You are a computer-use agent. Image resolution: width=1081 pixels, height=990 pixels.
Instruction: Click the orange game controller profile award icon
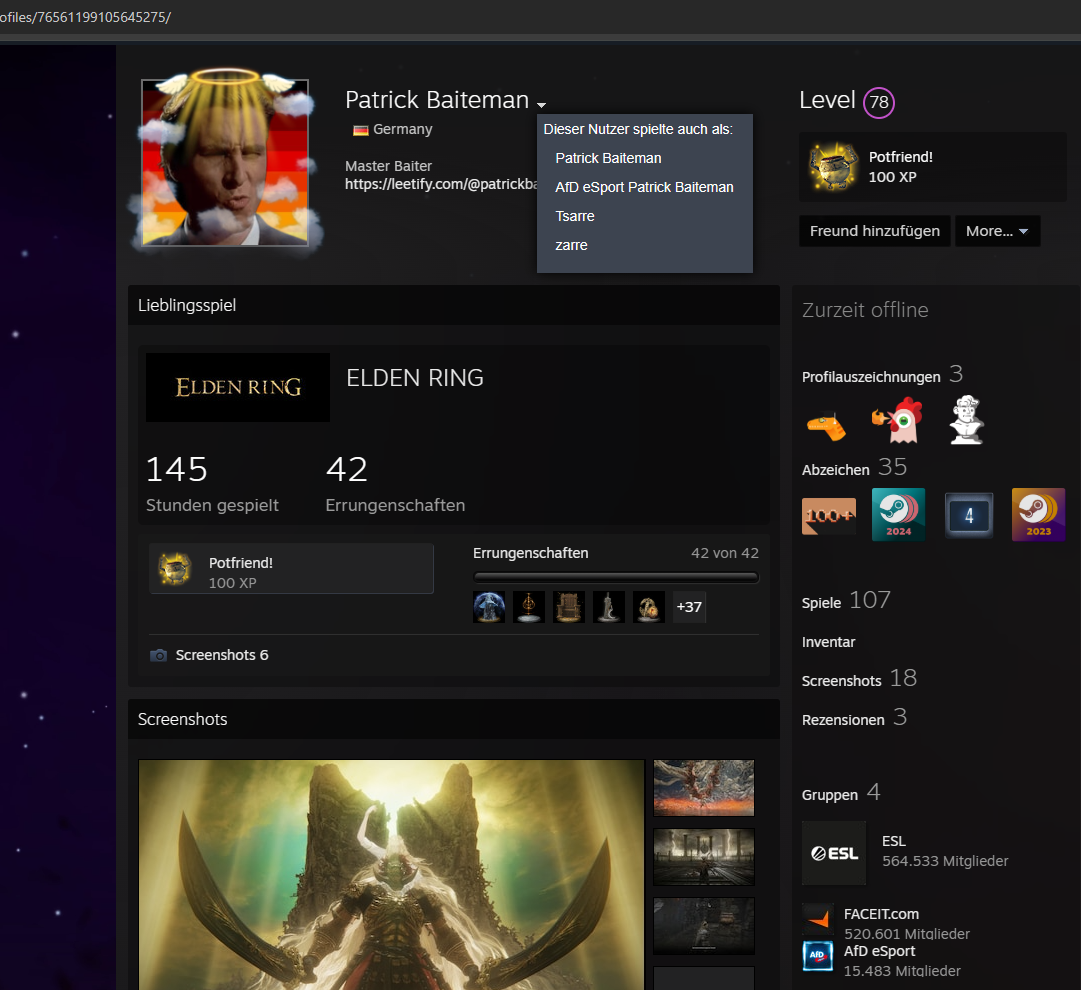click(826, 424)
